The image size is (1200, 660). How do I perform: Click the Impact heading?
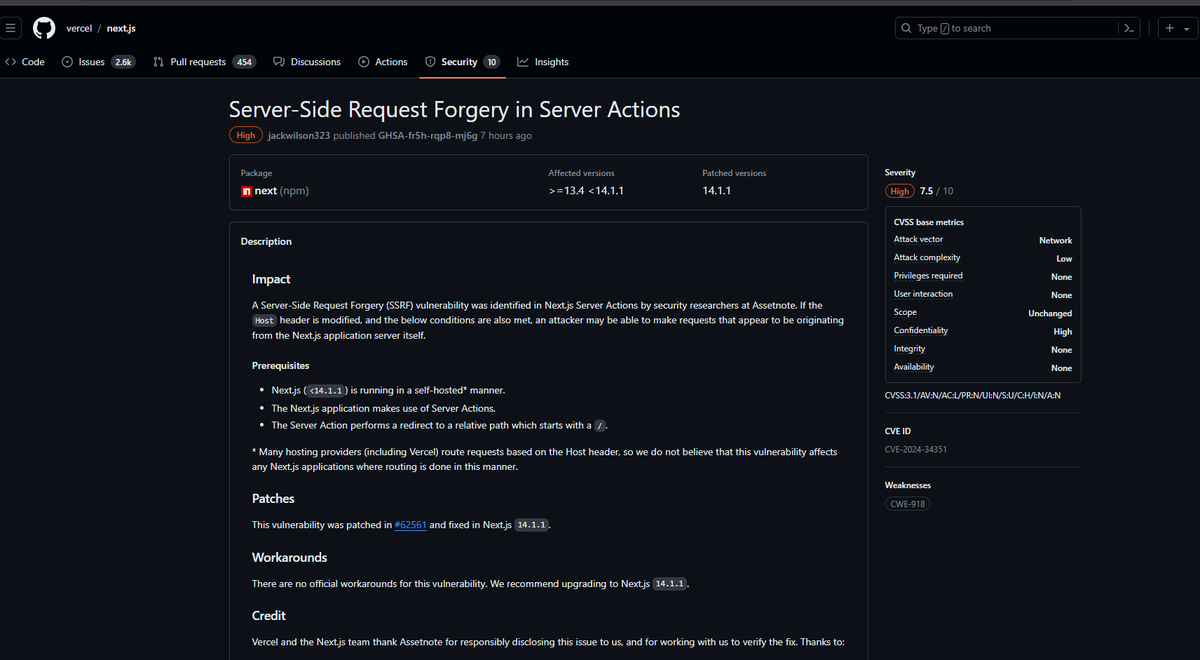pos(271,279)
